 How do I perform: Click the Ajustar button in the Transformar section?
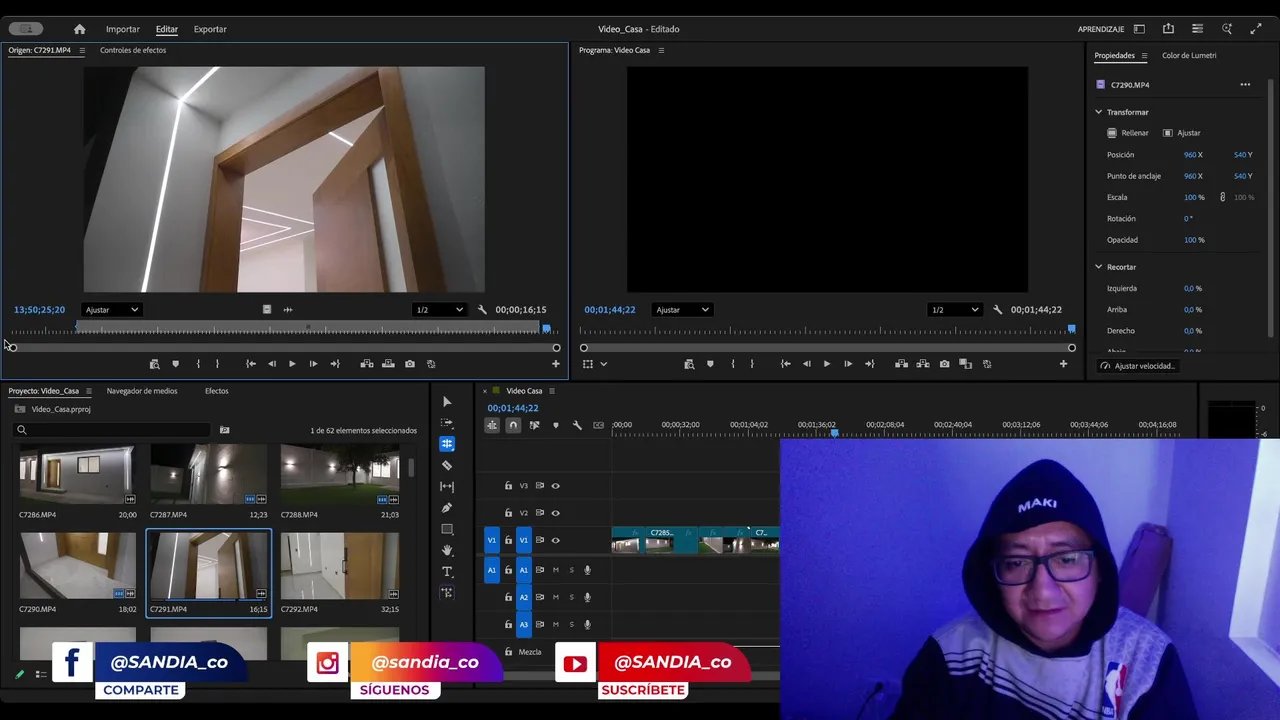pyautogui.click(x=1181, y=133)
